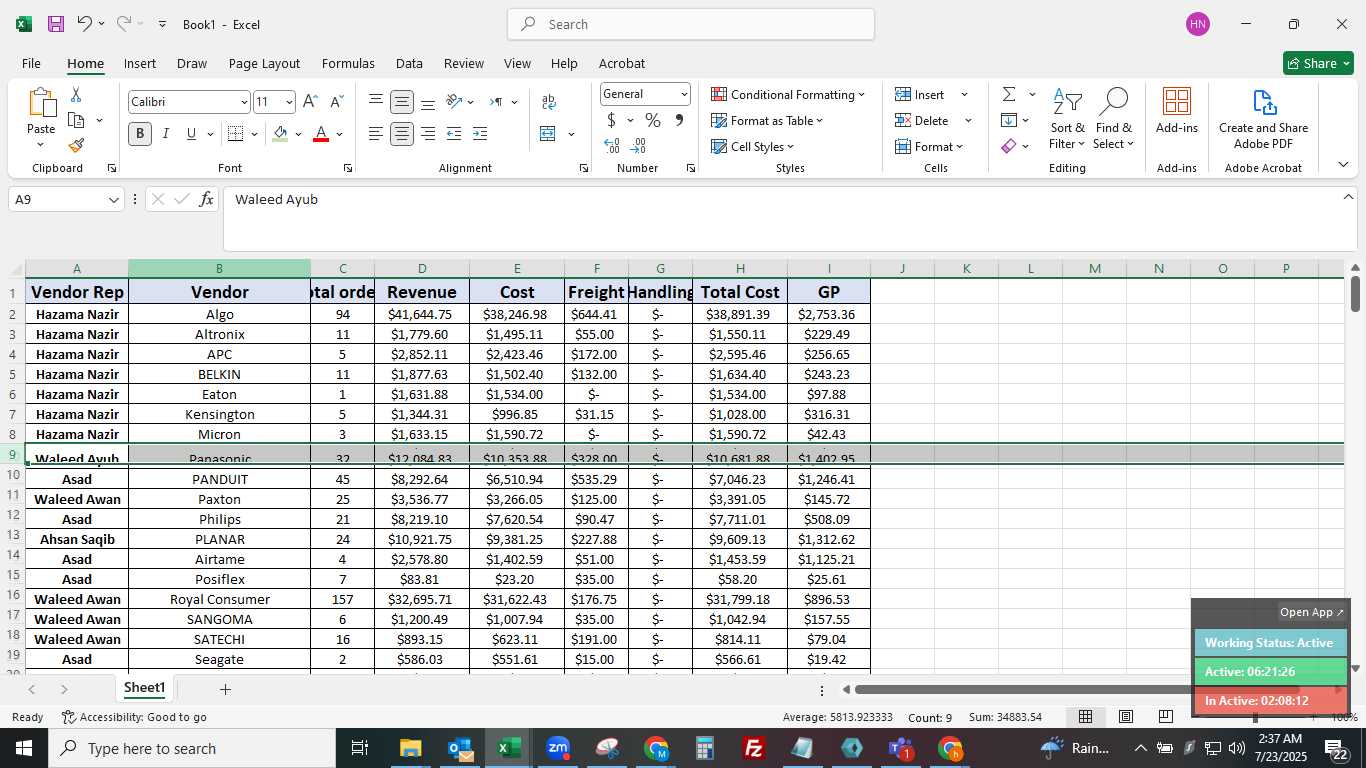Click Create and Share Adobe PDF
1366x768 pixels.
[1264, 120]
